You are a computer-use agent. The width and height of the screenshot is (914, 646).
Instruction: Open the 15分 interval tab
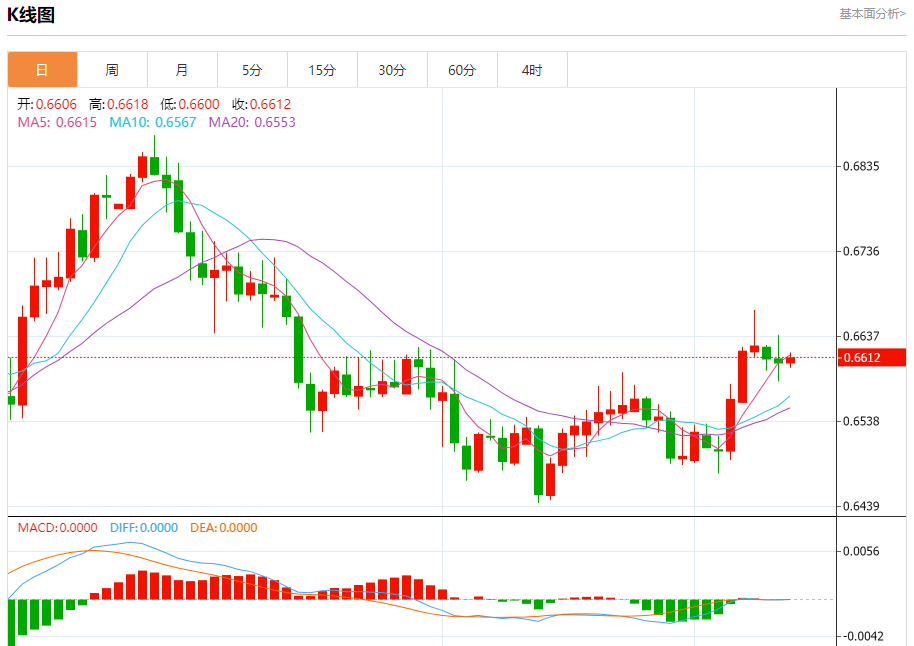pos(322,70)
